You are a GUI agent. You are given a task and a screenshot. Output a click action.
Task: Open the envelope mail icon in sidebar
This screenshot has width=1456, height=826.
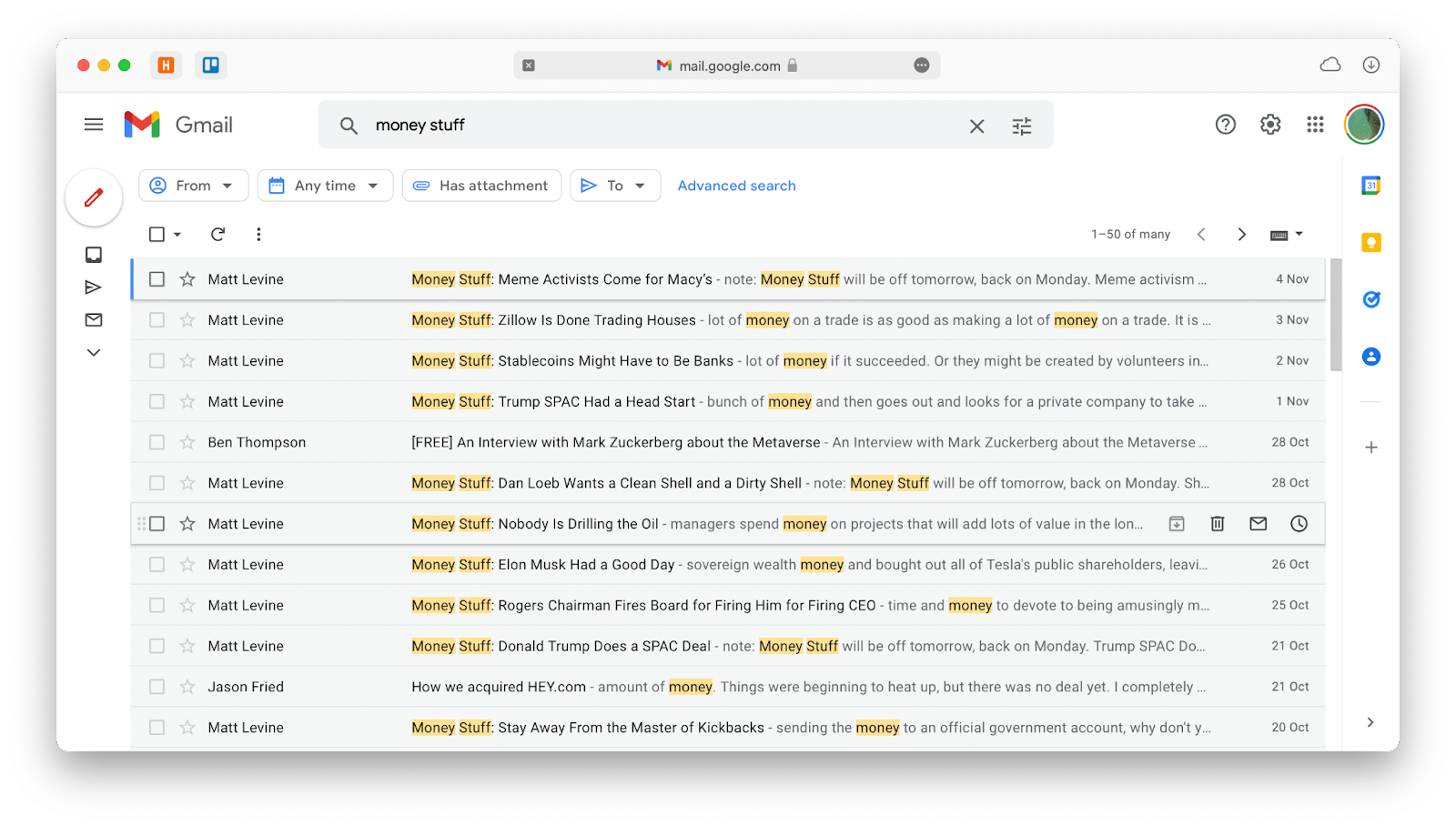94,320
